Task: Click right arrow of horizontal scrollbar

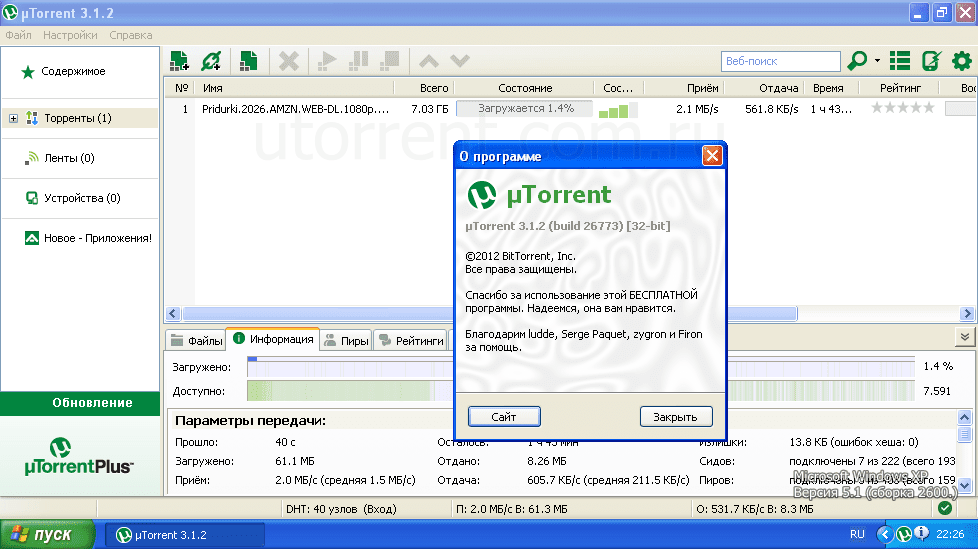Action: click(x=967, y=313)
